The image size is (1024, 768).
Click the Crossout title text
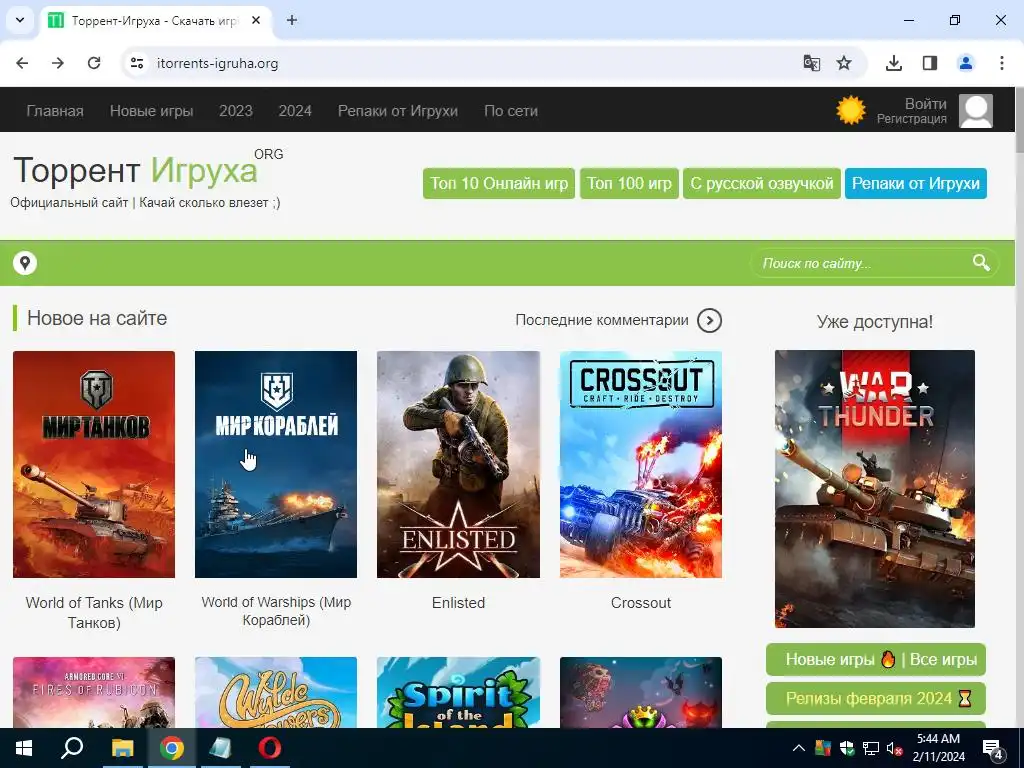[x=641, y=603]
